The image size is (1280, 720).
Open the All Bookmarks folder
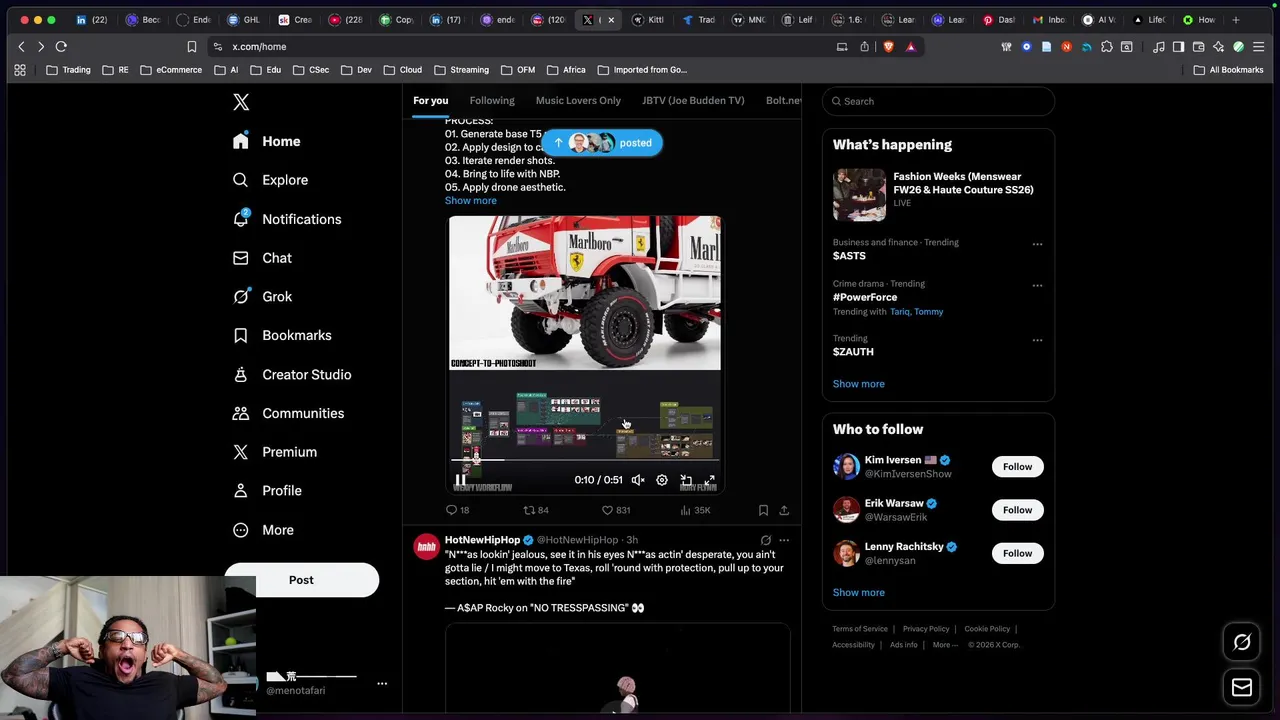[1228, 70]
